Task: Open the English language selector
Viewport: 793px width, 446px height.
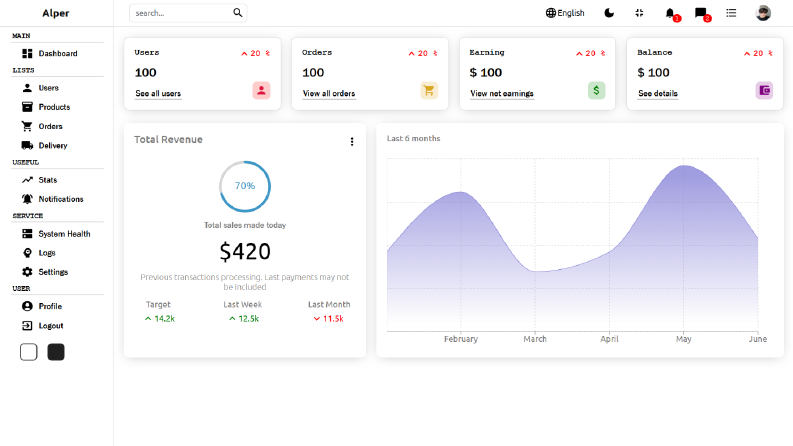Action: [565, 13]
